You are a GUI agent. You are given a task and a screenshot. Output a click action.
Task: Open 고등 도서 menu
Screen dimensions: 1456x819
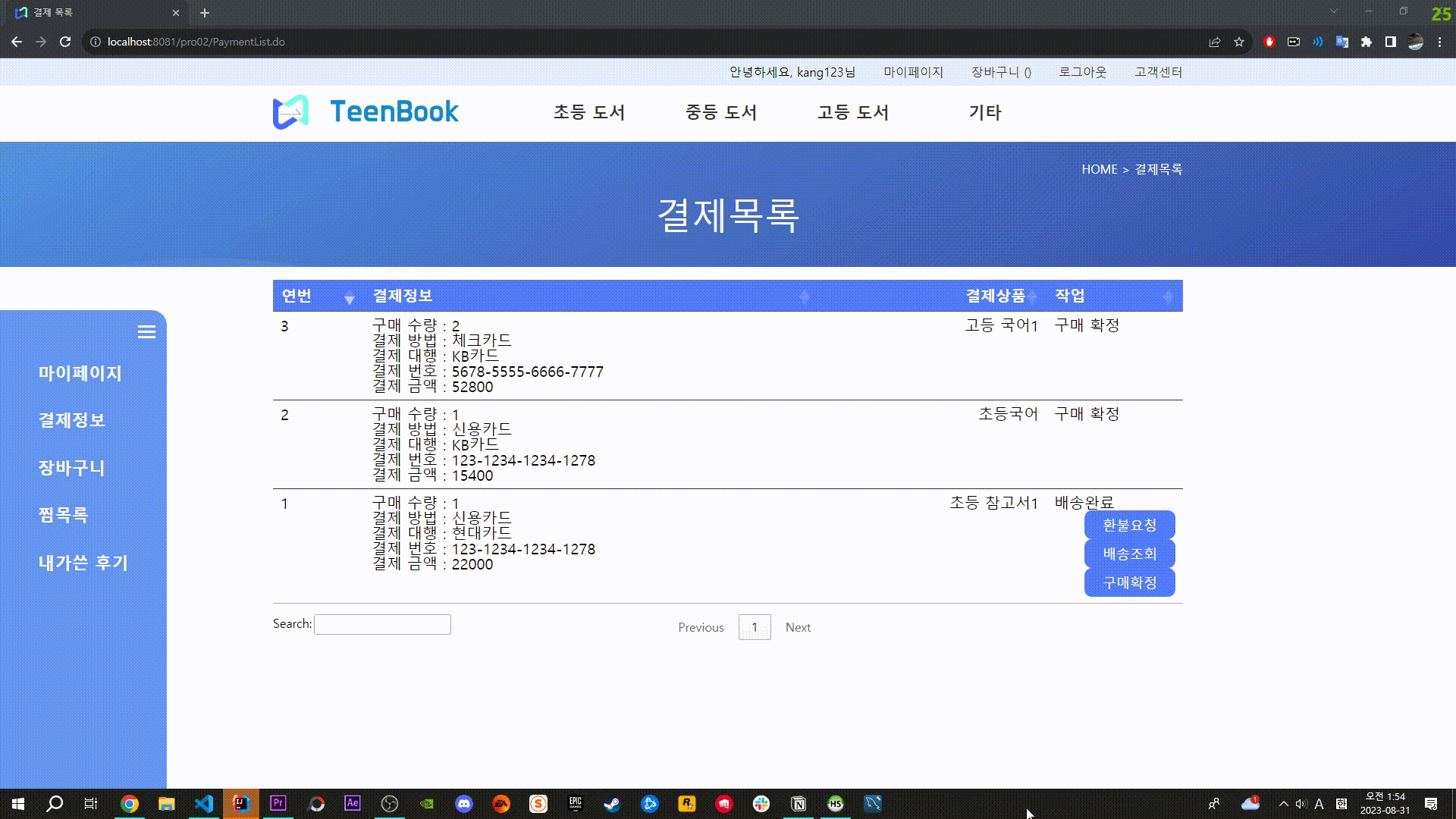(x=853, y=112)
